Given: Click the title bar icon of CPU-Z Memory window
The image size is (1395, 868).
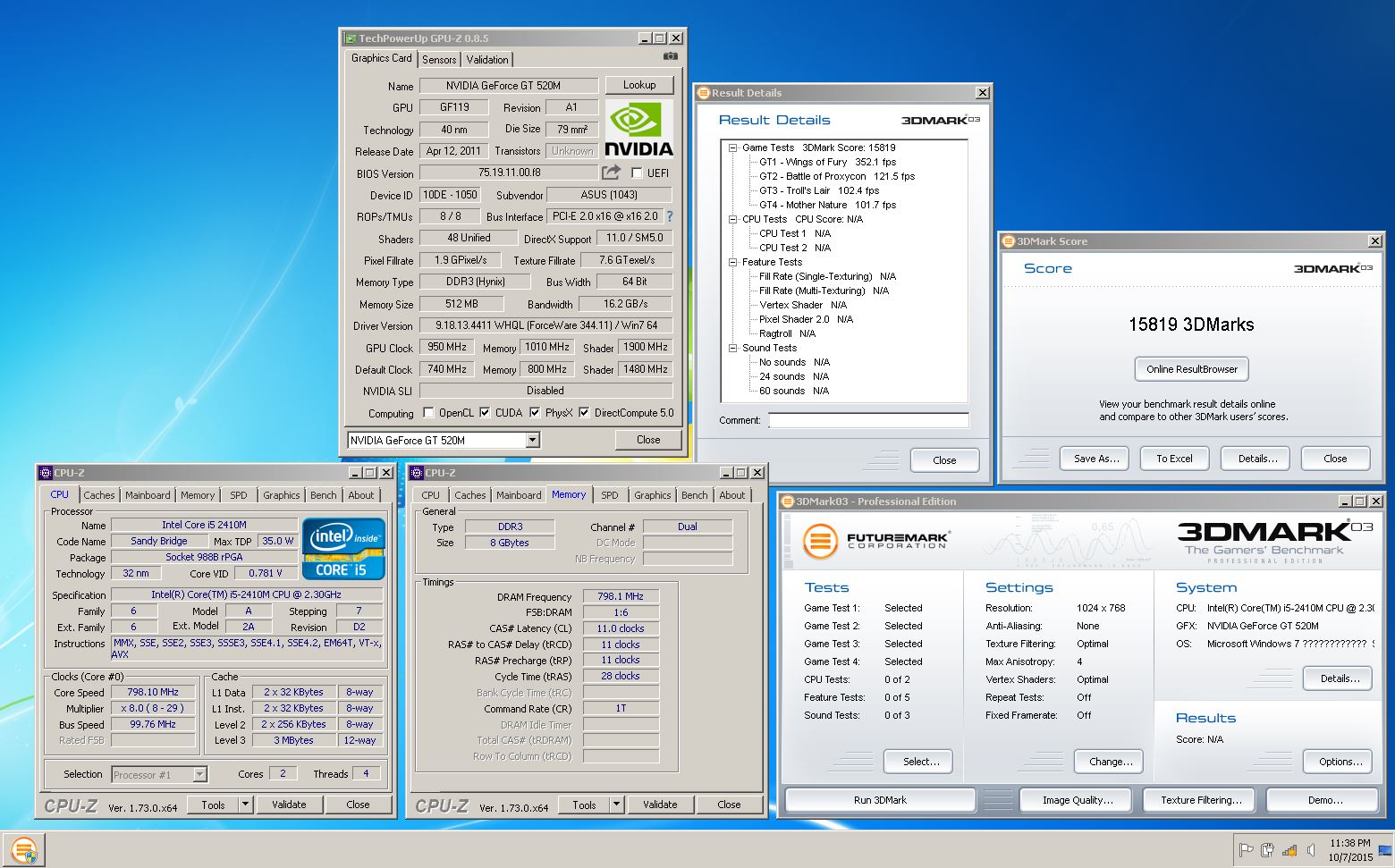Looking at the screenshot, I should tap(417, 473).
